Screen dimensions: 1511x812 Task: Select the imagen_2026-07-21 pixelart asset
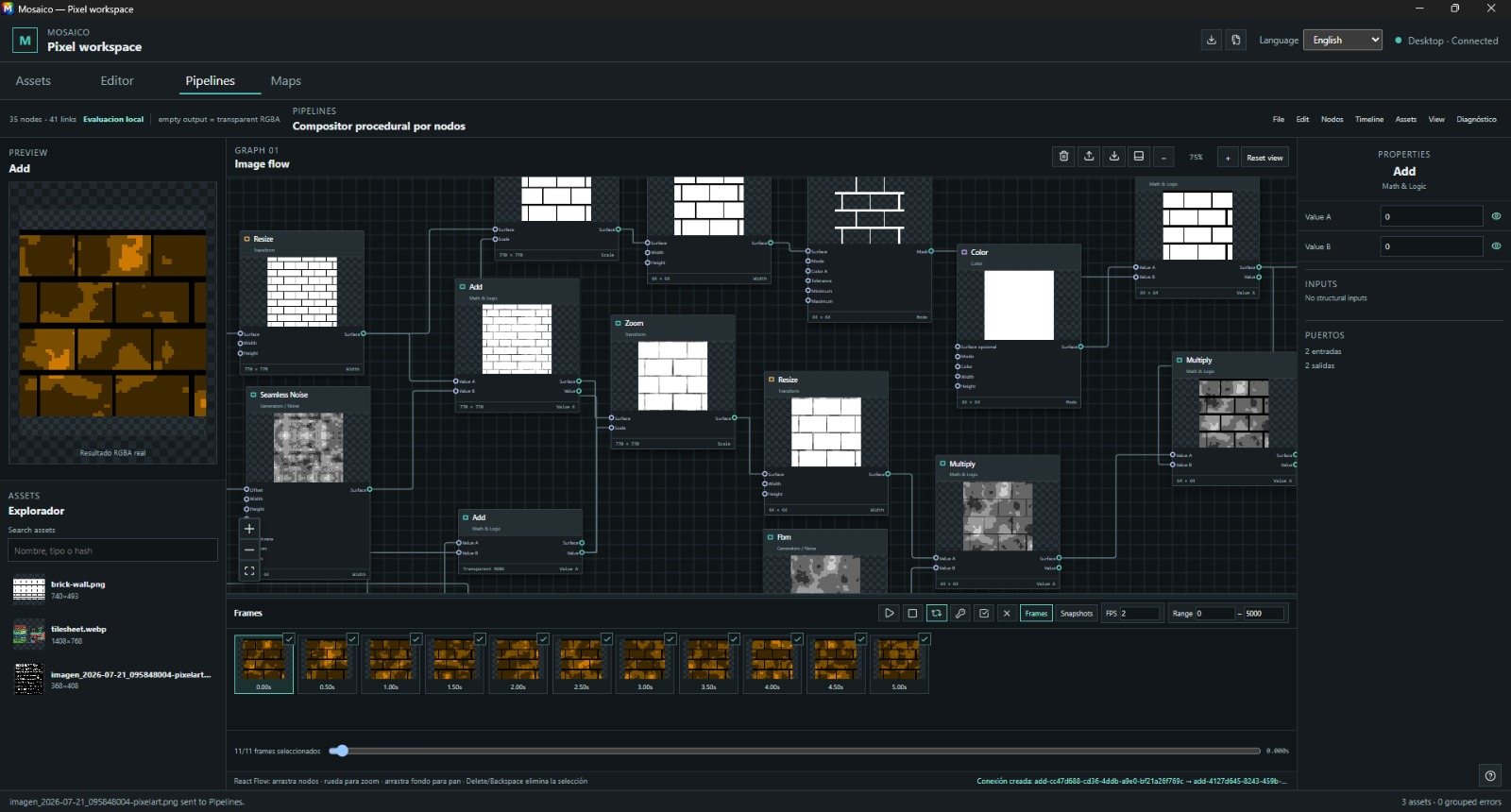pos(112,679)
